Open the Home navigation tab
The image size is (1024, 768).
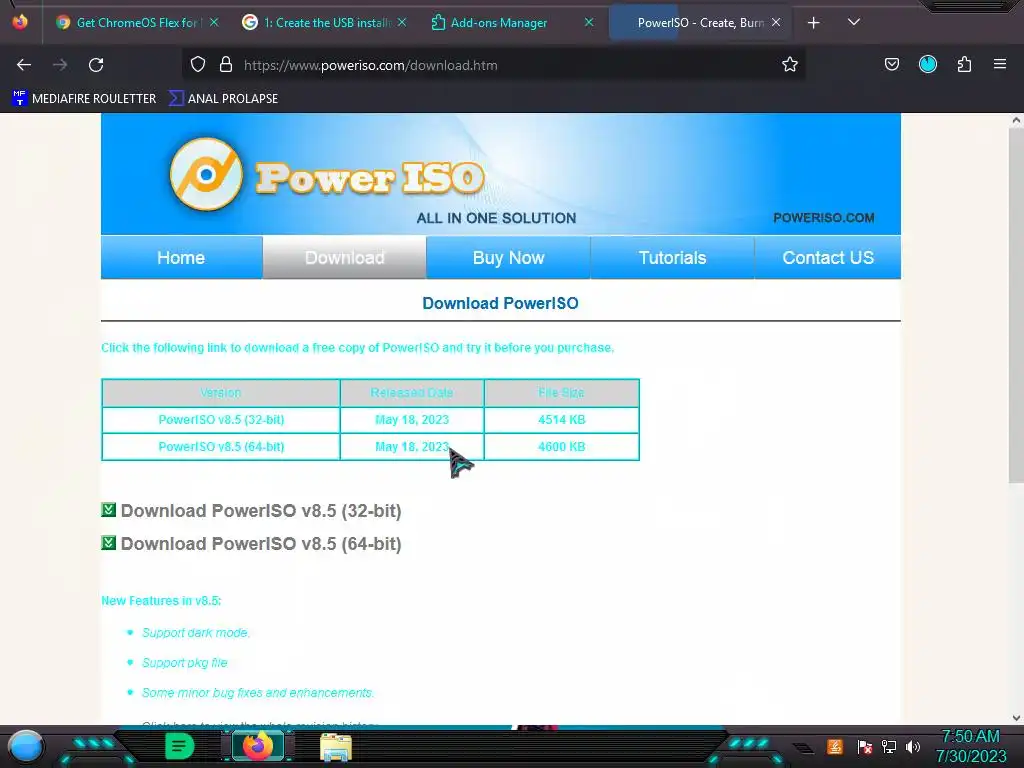(182, 257)
